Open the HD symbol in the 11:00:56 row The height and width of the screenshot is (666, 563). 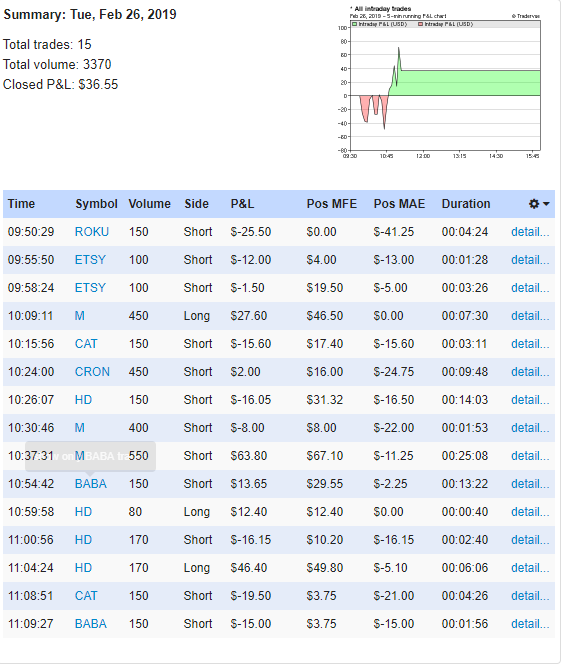coord(83,540)
